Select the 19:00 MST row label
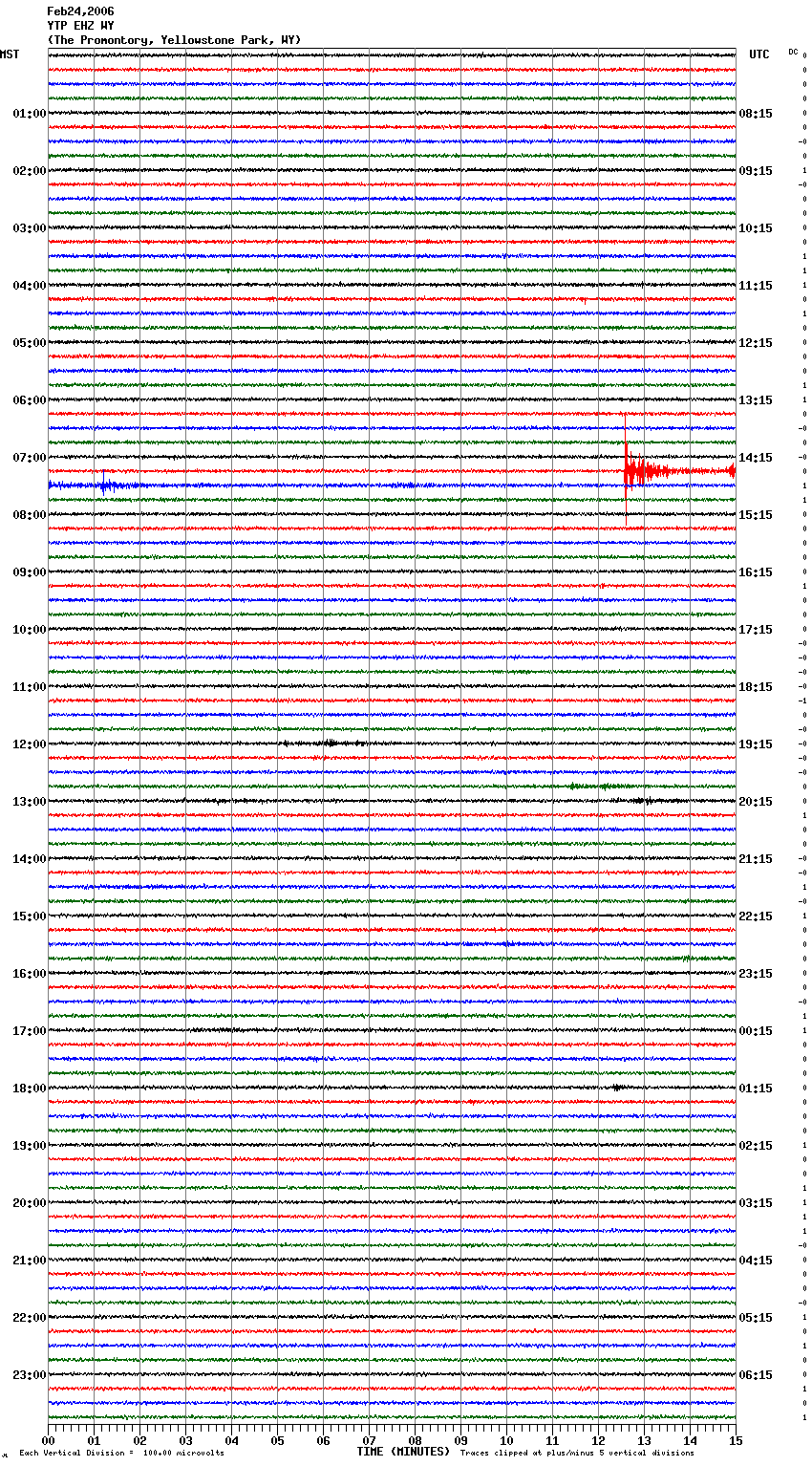 29,1146
